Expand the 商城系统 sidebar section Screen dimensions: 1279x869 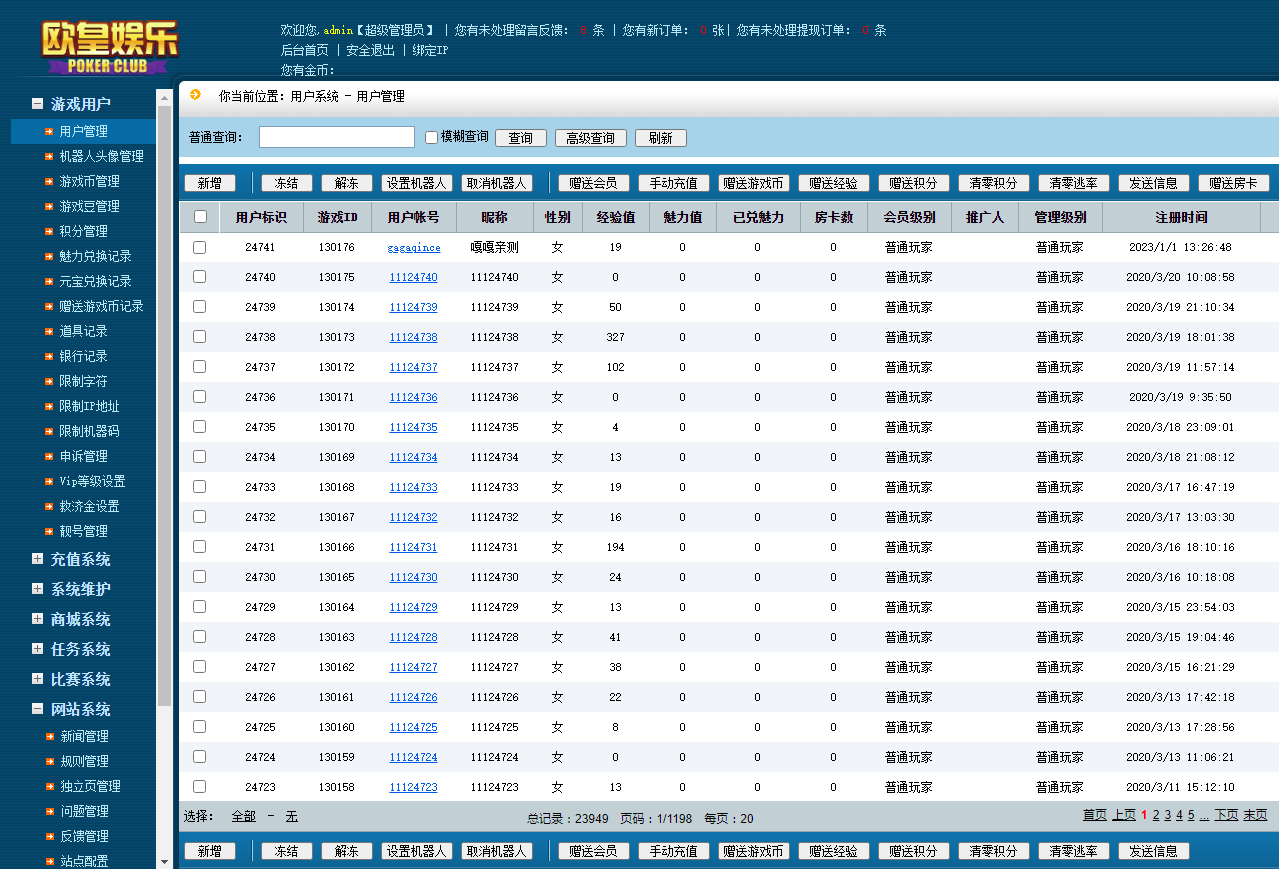(x=37, y=619)
